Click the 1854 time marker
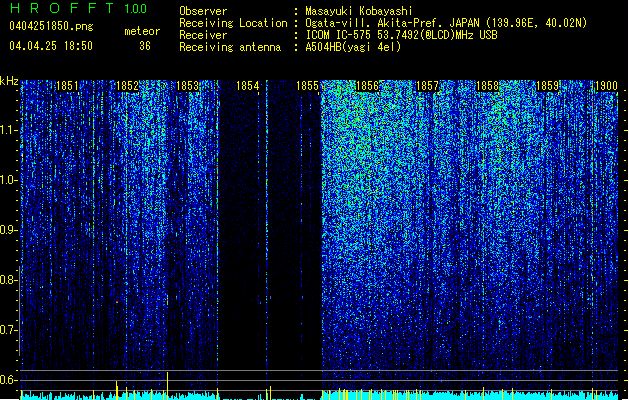This screenshot has width=629, height=400. [248, 86]
